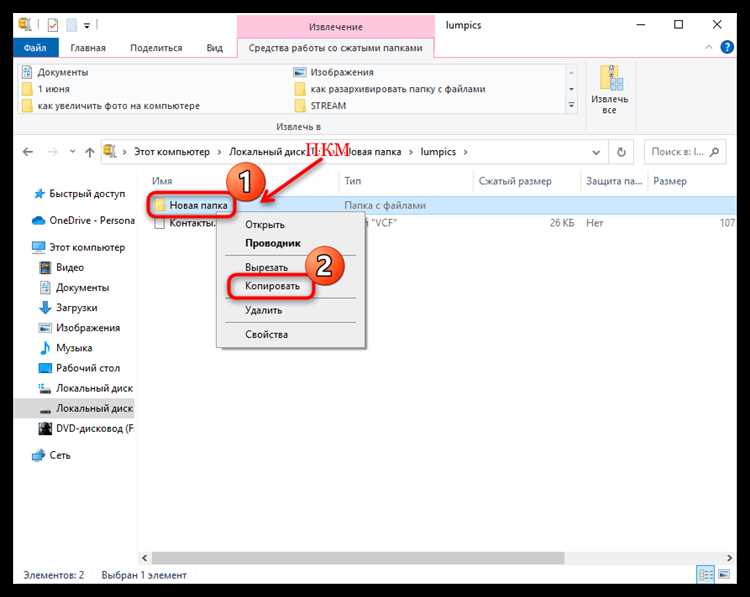Choose STREAM as extract destination
The height and width of the screenshot is (597, 750).
click(x=320, y=106)
